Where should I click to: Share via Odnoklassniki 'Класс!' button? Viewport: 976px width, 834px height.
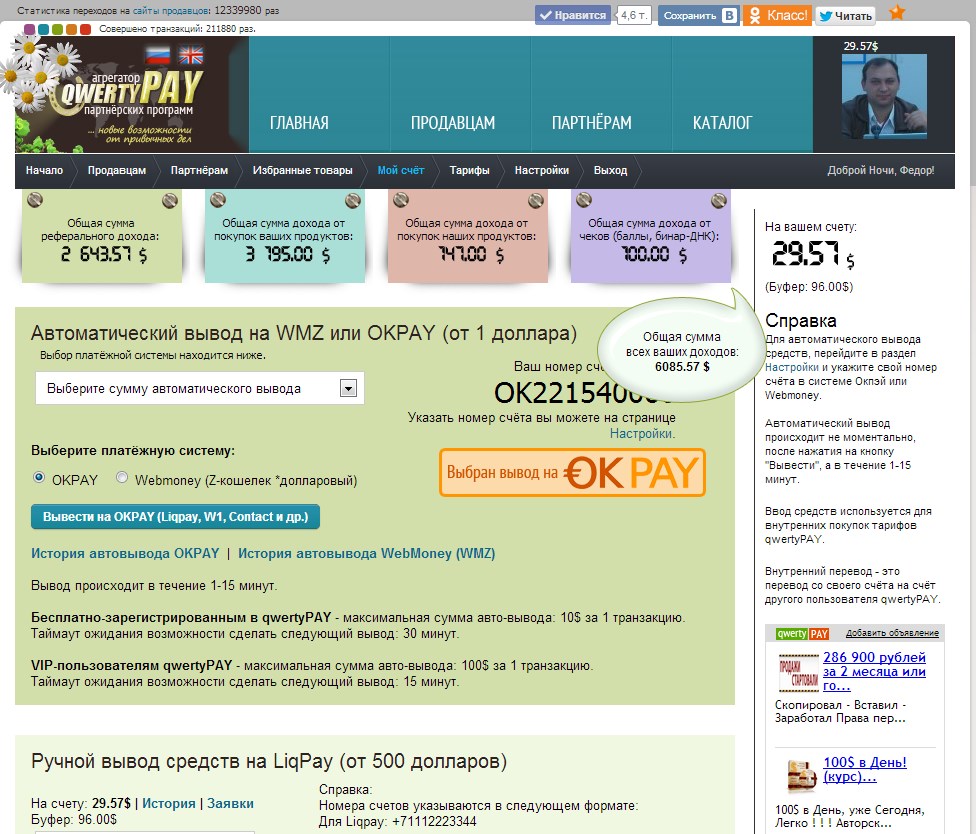click(777, 16)
